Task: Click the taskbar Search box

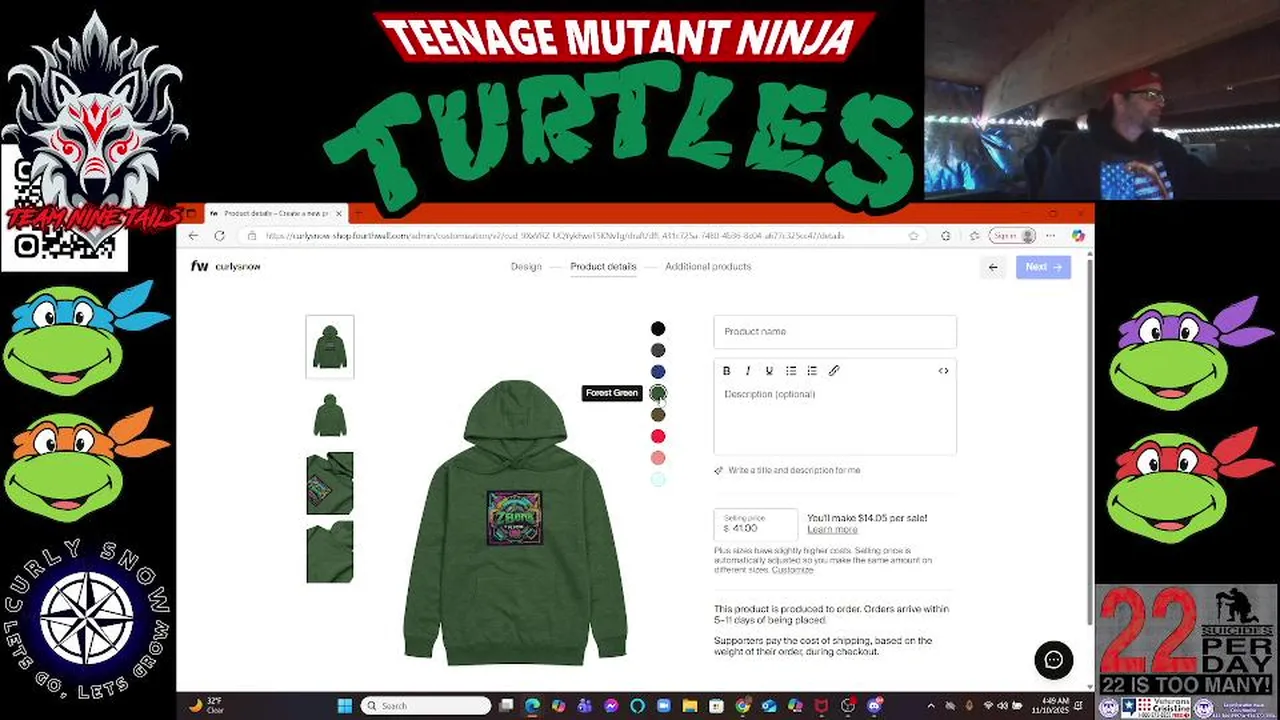Action: click(x=426, y=705)
